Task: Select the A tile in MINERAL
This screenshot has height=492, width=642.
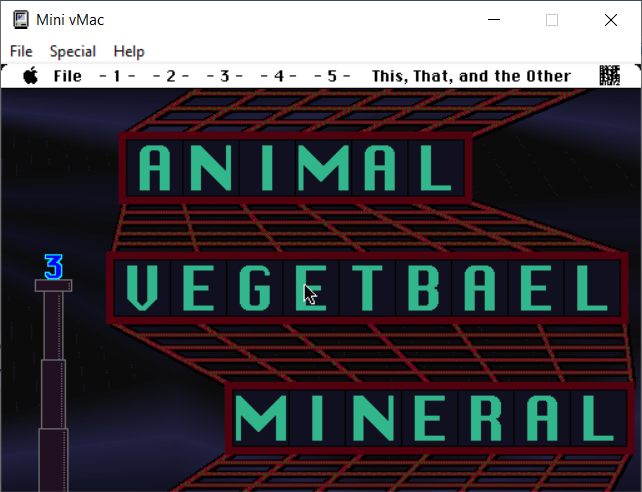Action: click(543, 418)
